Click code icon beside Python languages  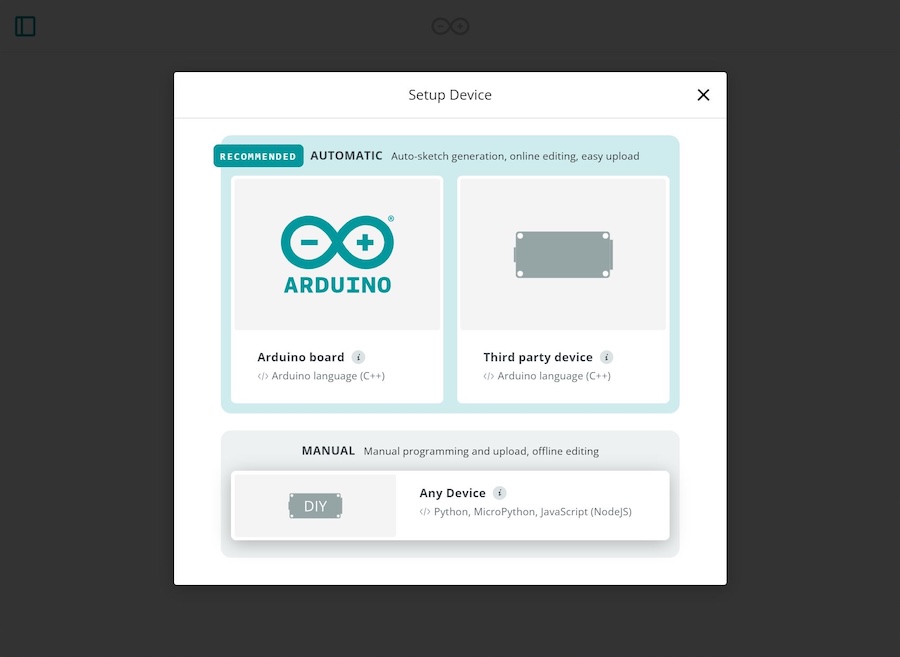(x=425, y=512)
